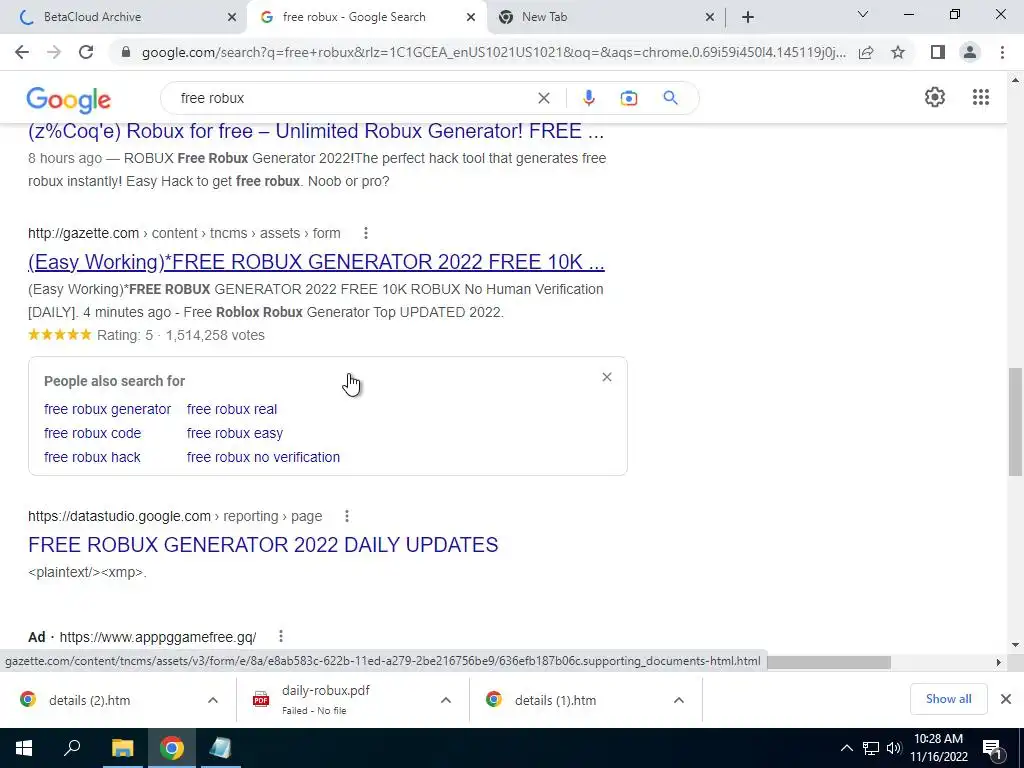Go back to the previous page

click(22, 52)
